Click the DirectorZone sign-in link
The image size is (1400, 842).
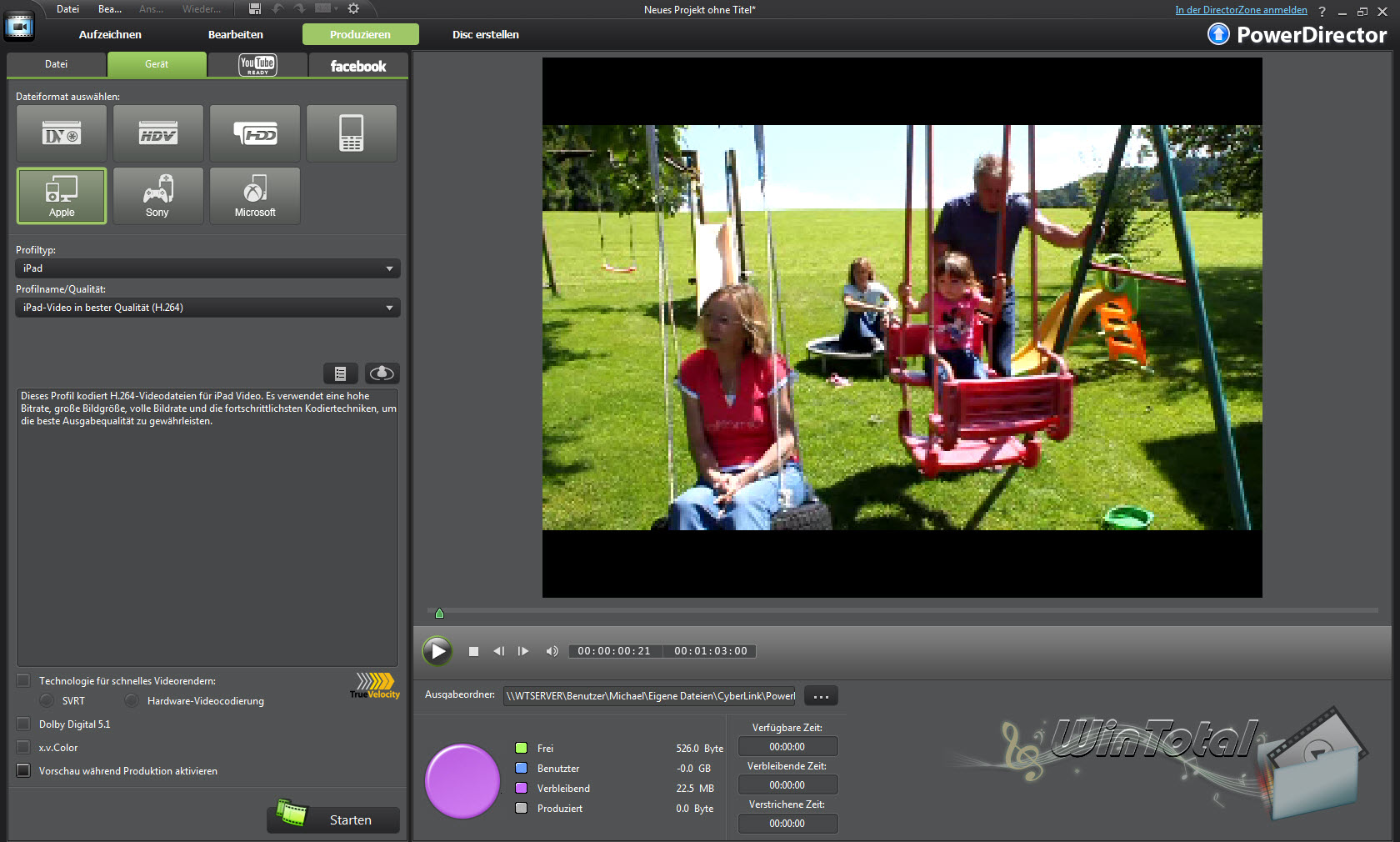1240,10
